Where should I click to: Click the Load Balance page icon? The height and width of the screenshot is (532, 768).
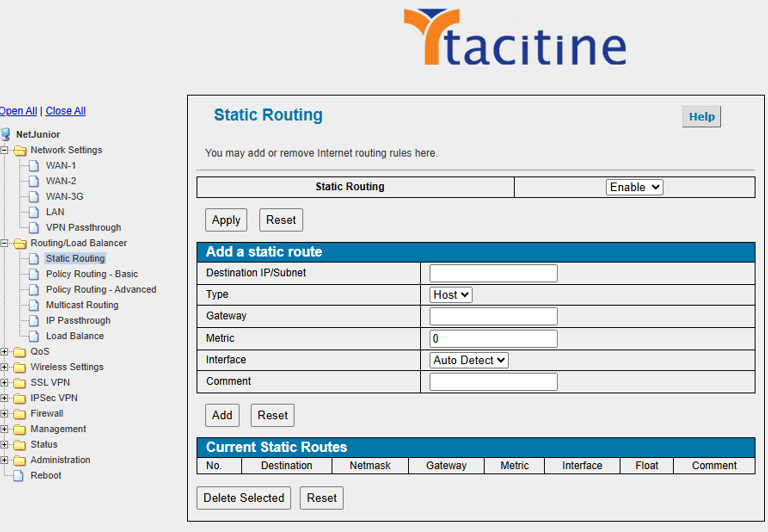pyautogui.click(x=34, y=336)
